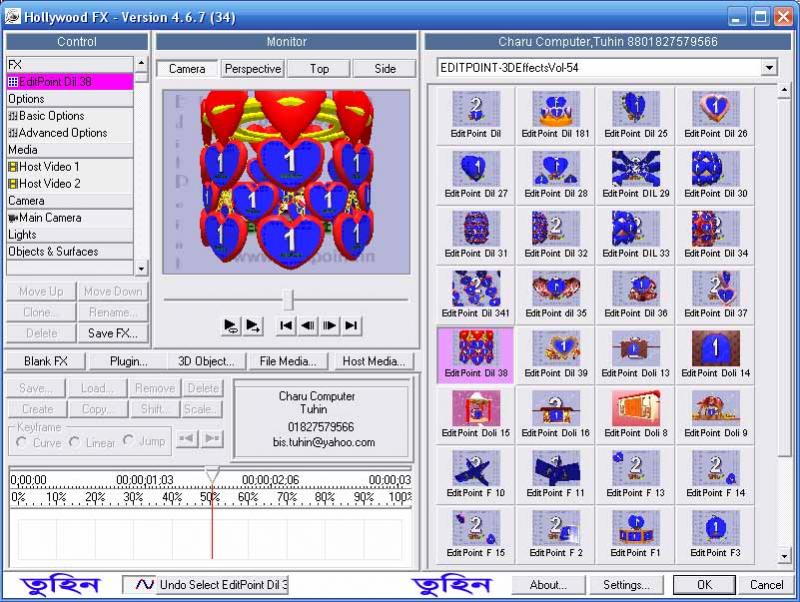
Task: Select EditPoint Dil 341 effect
Action: [x=476, y=295]
